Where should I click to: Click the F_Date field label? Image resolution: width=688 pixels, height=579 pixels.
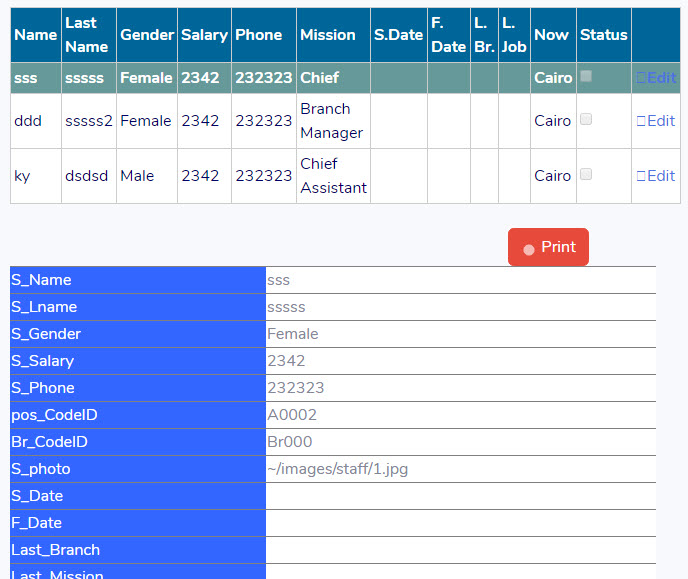pos(36,523)
